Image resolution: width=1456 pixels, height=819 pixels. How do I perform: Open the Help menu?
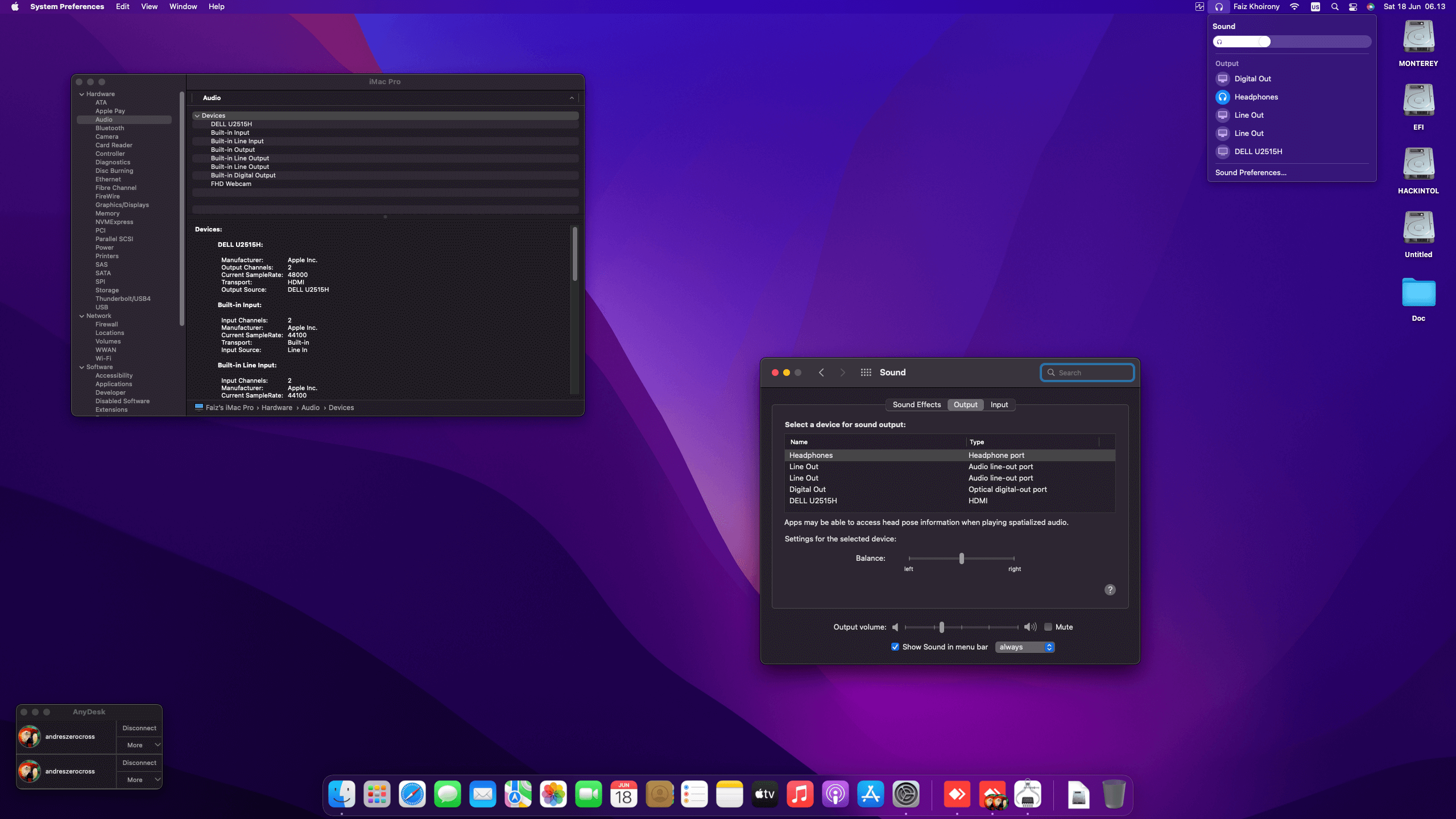coord(216,7)
